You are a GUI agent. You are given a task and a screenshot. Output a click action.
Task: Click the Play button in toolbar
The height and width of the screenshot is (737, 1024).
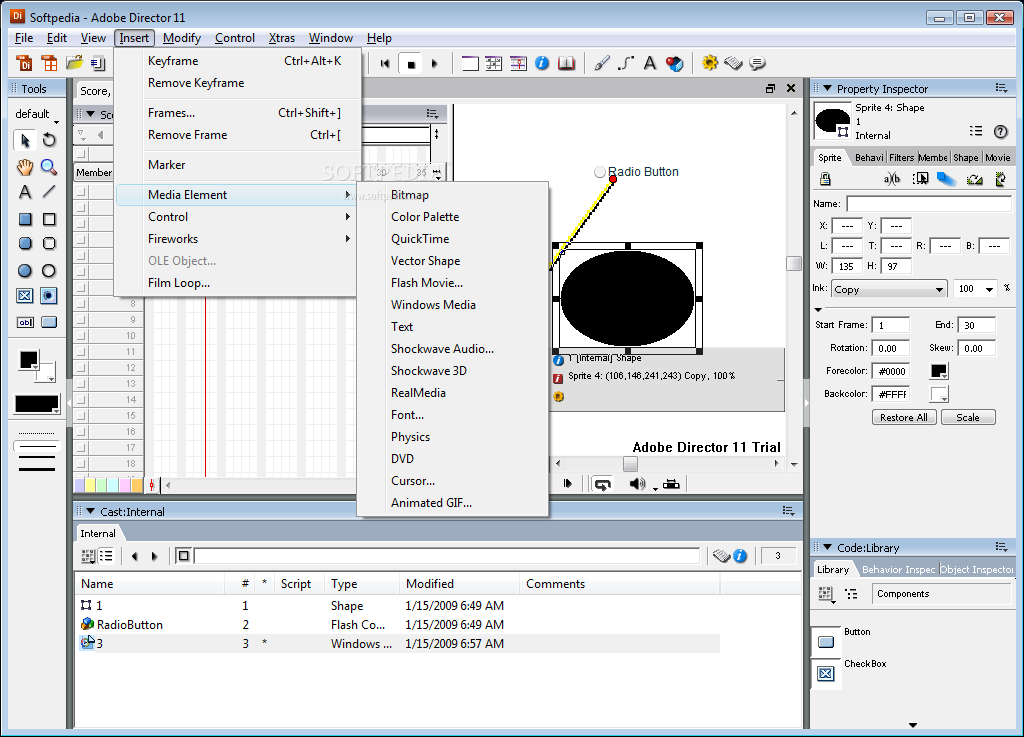click(x=434, y=64)
